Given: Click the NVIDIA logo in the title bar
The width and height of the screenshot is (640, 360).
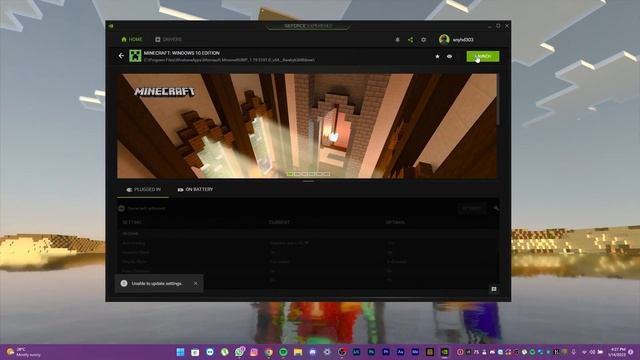Looking at the screenshot, I should pos(111,26).
